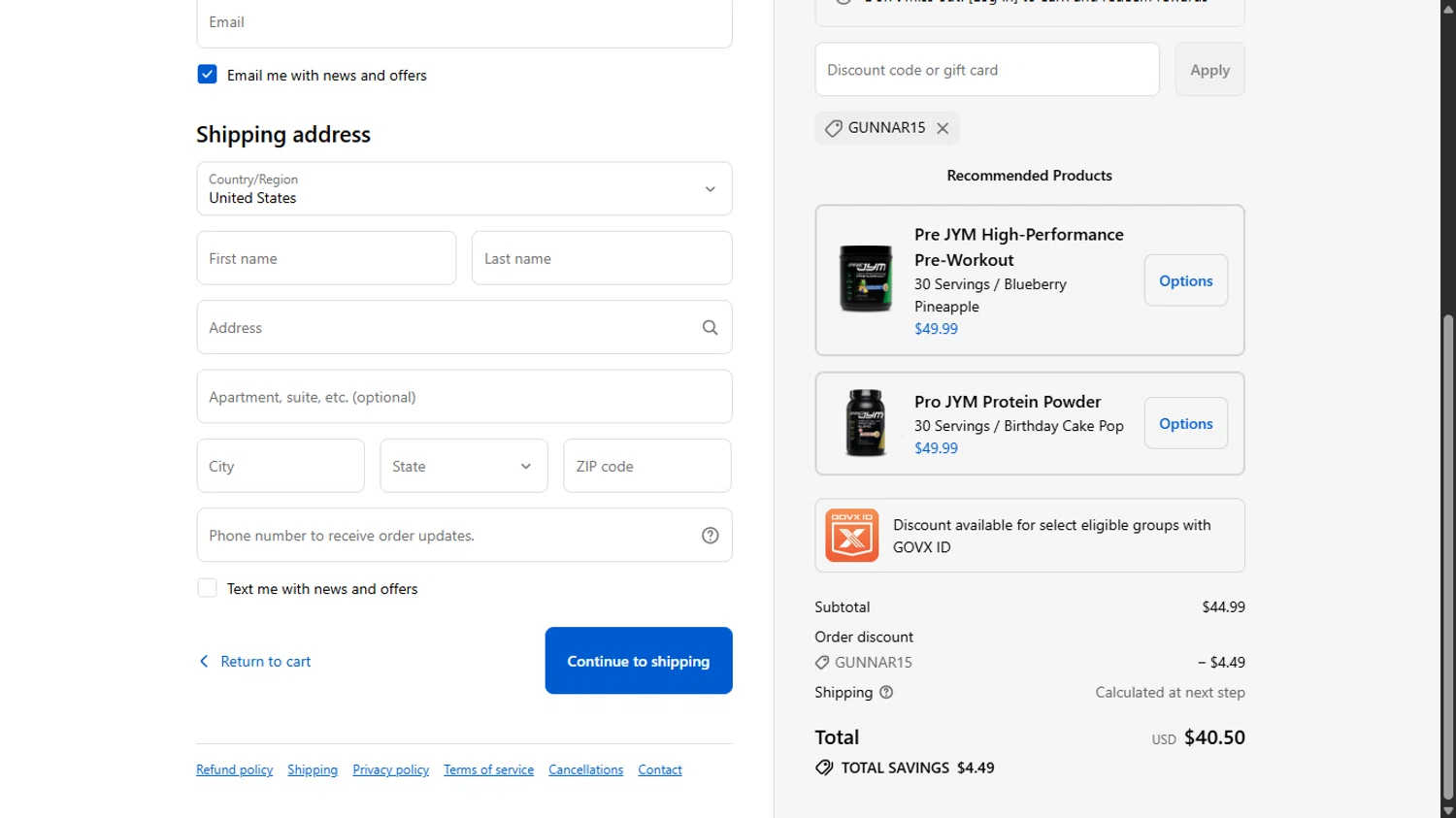Open the phone number help icon
The width and height of the screenshot is (1456, 818).
[711, 536]
